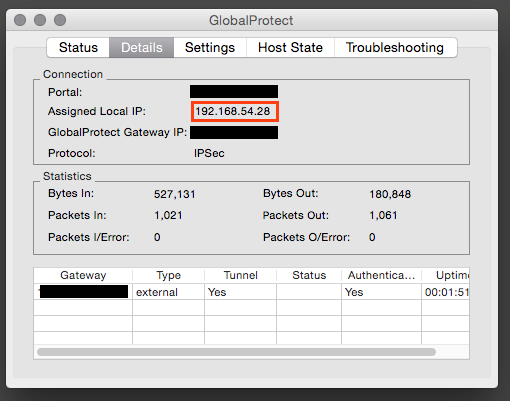The width and height of the screenshot is (510, 401).
Task: Click the uptime value 00:01:51
Action: click(447, 292)
